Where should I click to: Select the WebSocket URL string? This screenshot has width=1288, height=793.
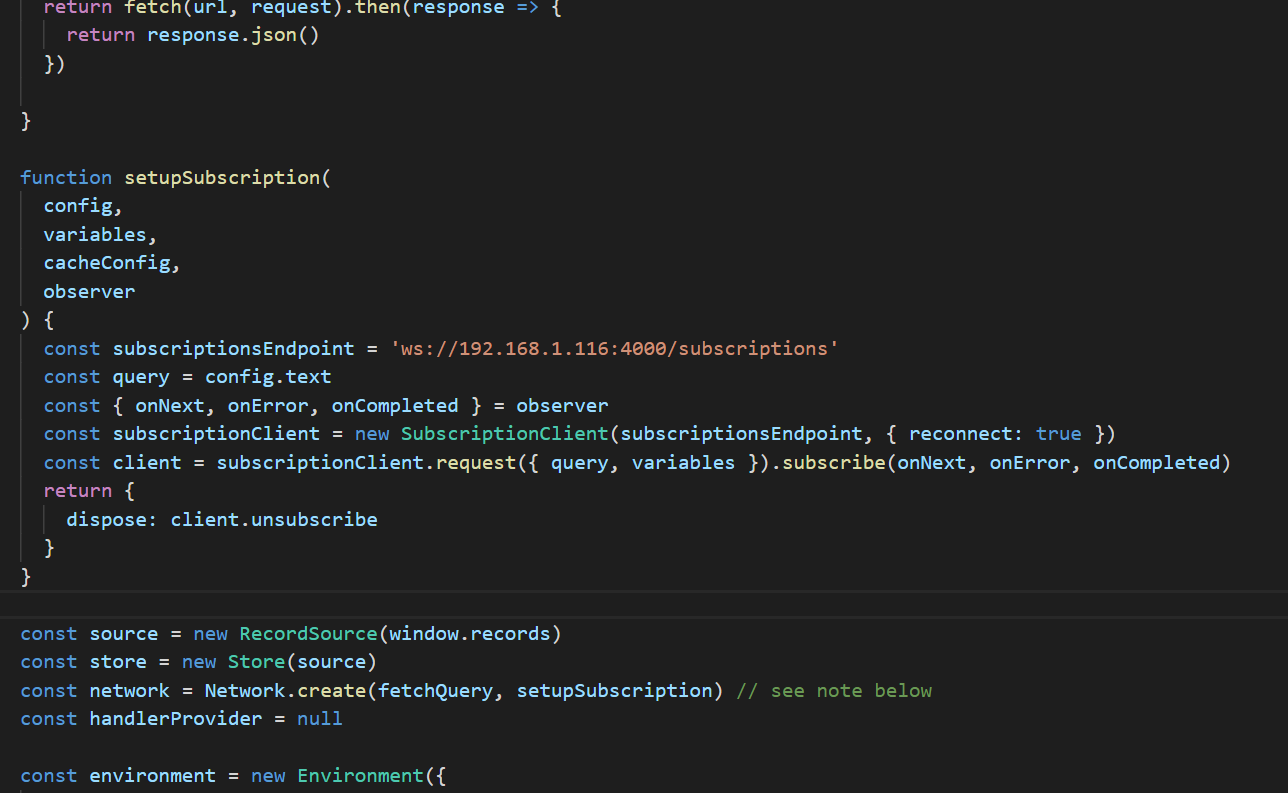tap(613, 348)
